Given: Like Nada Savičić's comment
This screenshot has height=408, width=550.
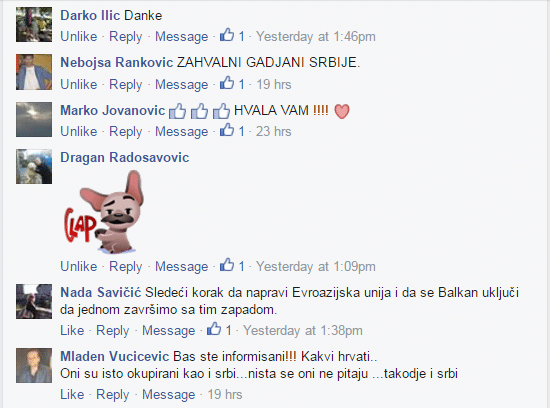Looking at the screenshot, I should 72,330.
